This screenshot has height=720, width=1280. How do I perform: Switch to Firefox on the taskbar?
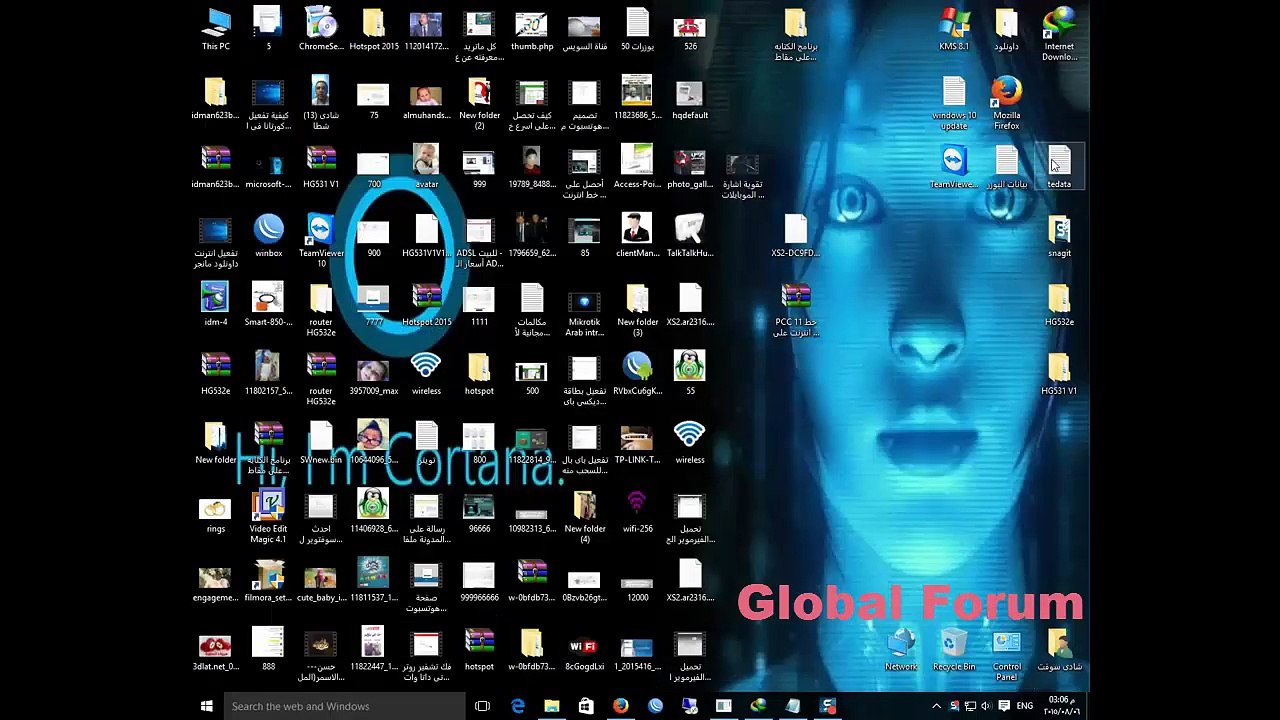[620, 706]
